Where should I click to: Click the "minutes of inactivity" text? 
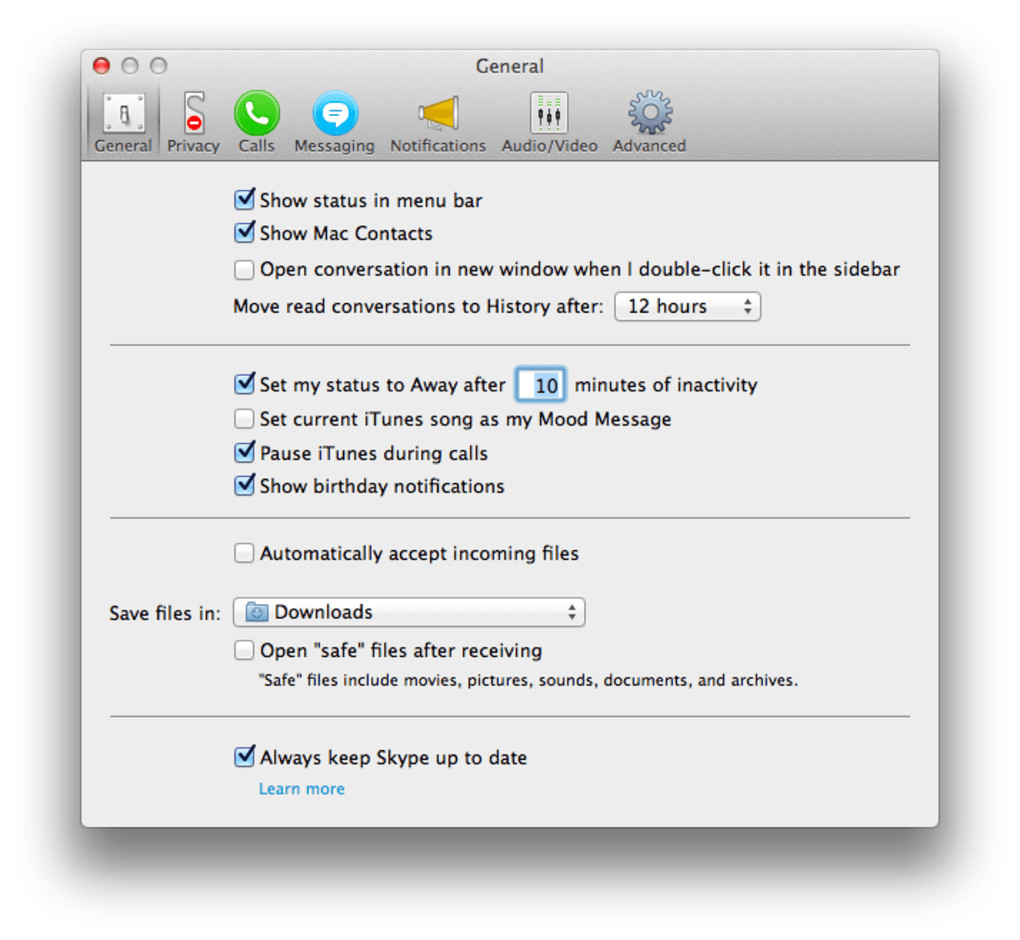666,384
